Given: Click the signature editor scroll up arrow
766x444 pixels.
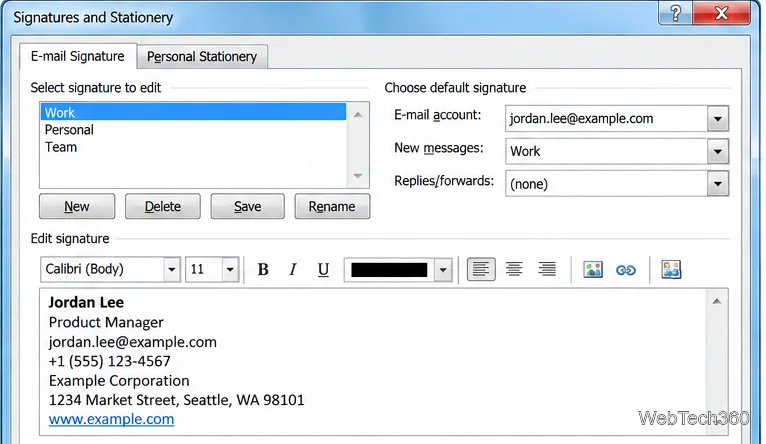Looking at the screenshot, I should click(717, 301).
